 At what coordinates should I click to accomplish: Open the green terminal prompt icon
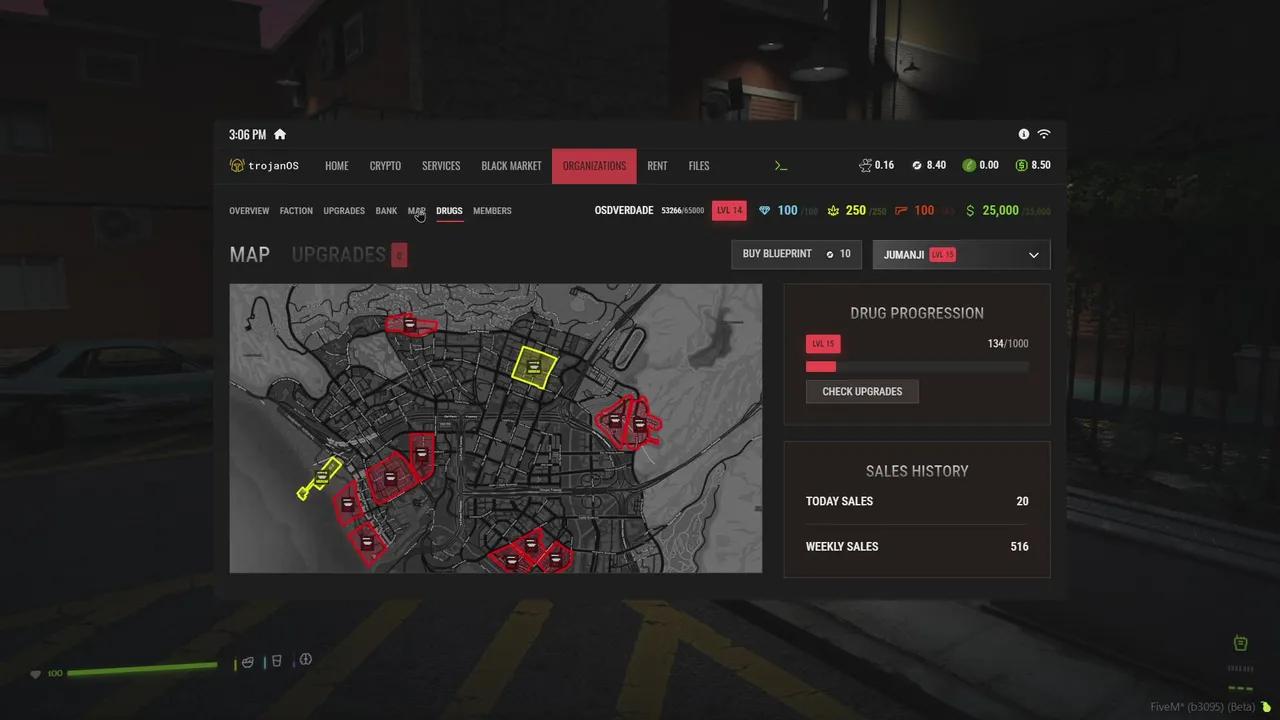[x=782, y=166]
